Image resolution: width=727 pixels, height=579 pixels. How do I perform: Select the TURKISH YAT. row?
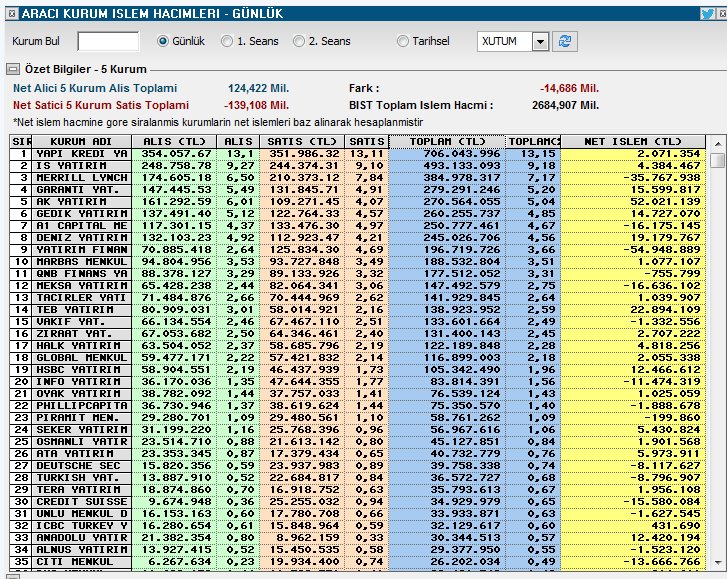(x=357, y=478)
